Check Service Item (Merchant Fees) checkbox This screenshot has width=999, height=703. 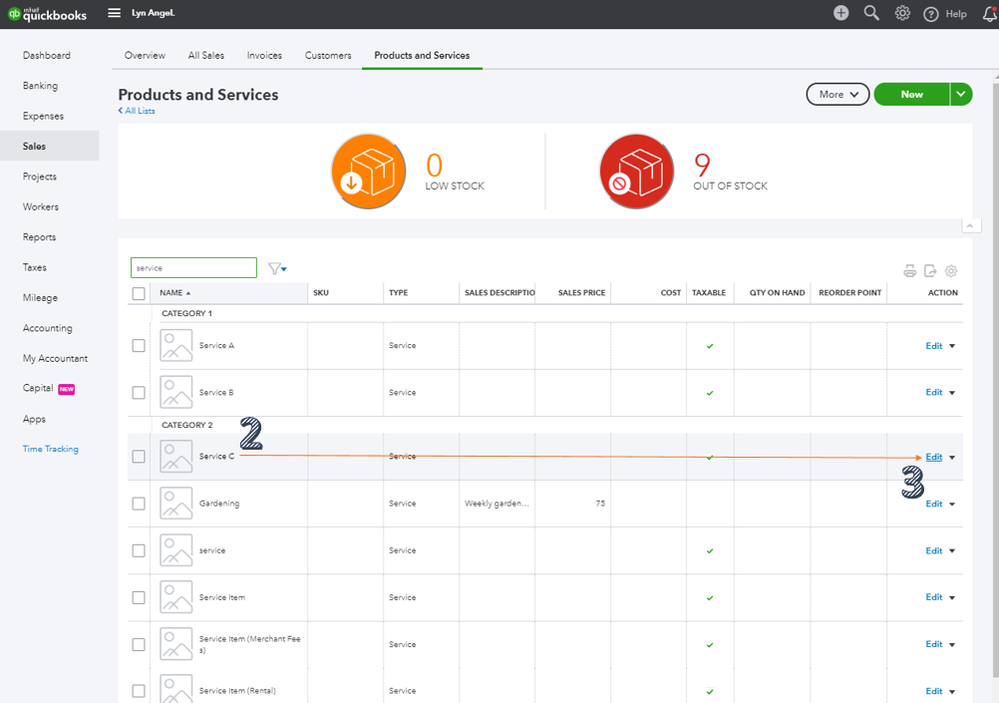138,644
